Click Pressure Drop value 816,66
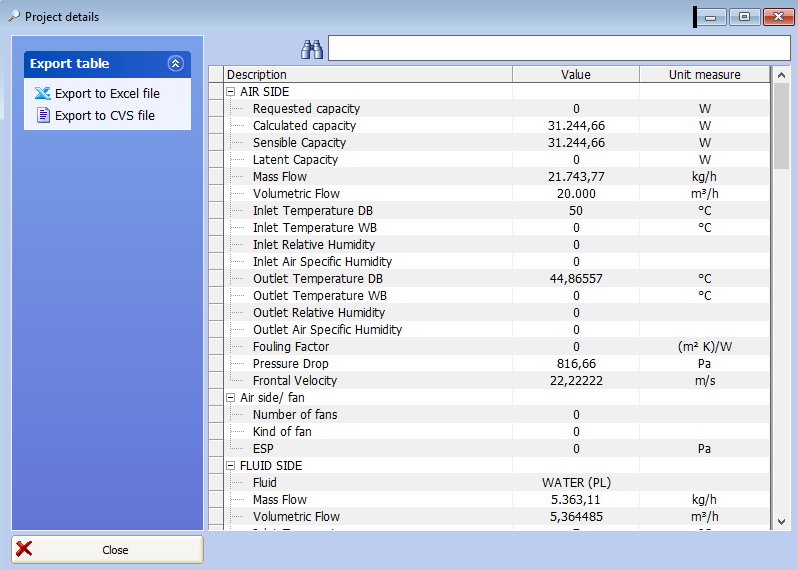 [576, 364]
